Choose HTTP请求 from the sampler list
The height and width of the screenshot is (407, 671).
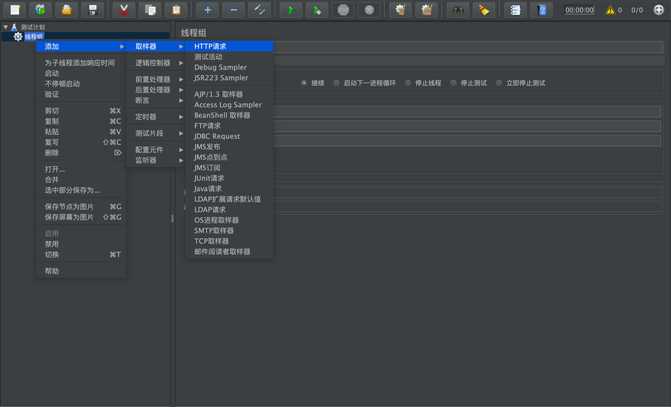tap(230, 46)
